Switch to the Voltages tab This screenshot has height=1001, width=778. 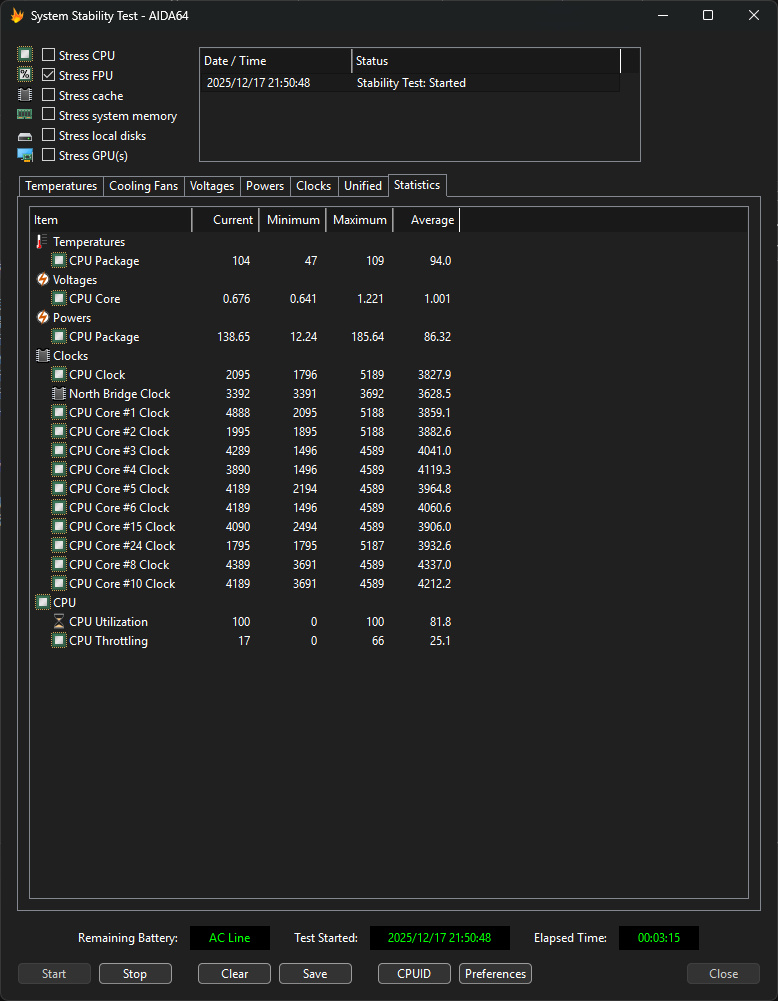click(x=212, y=186)
